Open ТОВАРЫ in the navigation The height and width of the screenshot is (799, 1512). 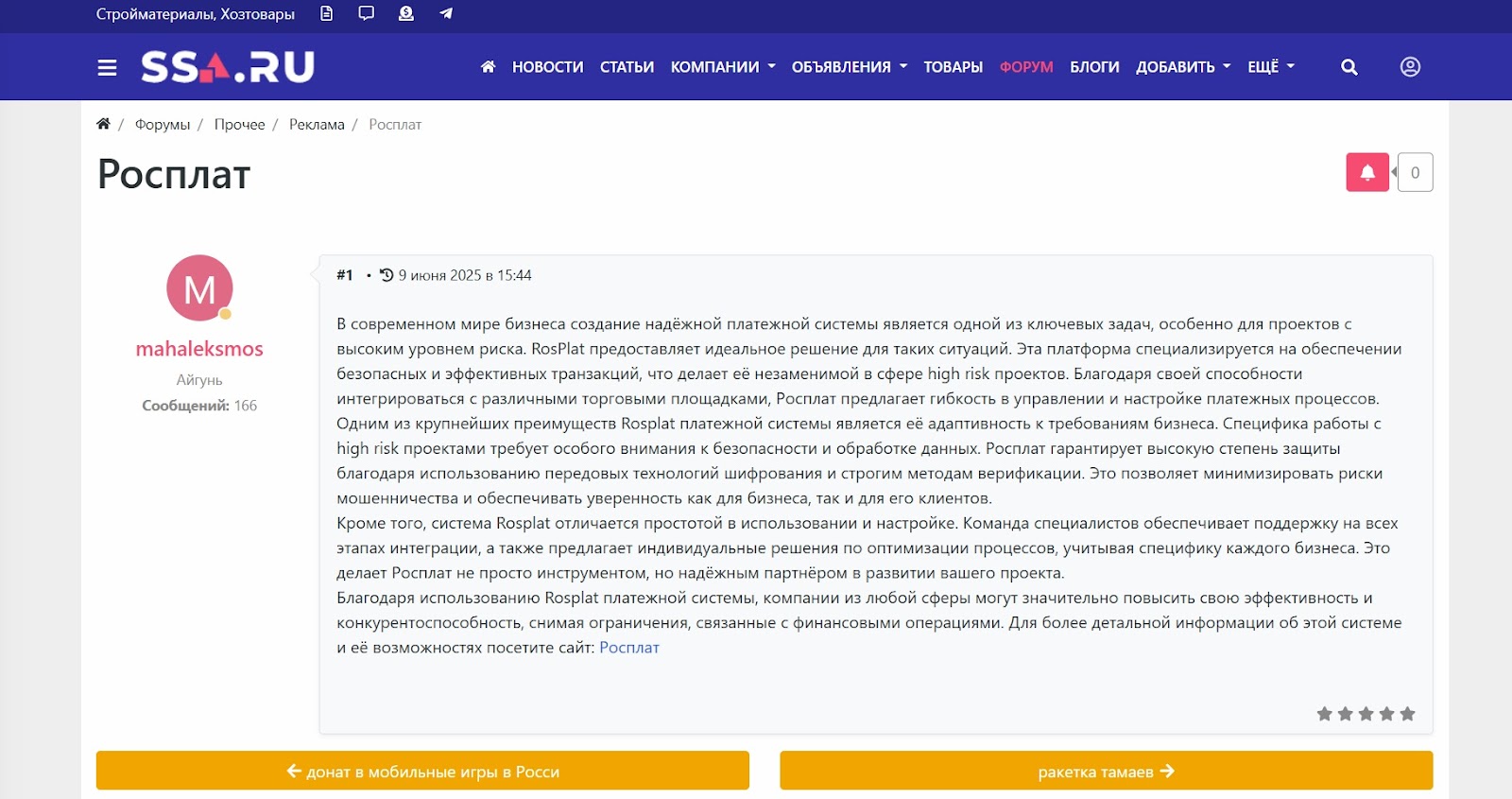click(x=954, y=67)
